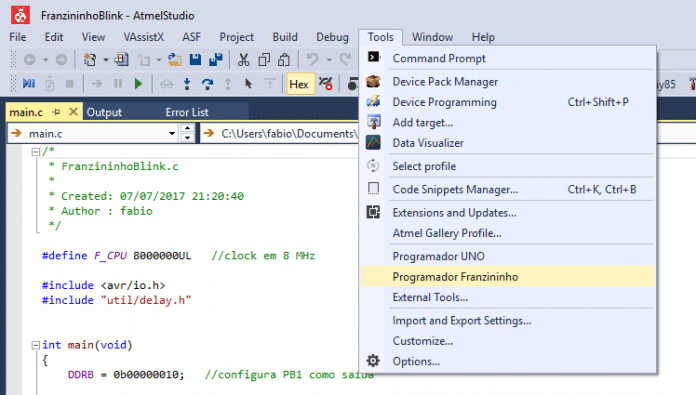This screenshot has height=395, width=696.
Task: Click the Paste clipboard icon
Action: 284,59
